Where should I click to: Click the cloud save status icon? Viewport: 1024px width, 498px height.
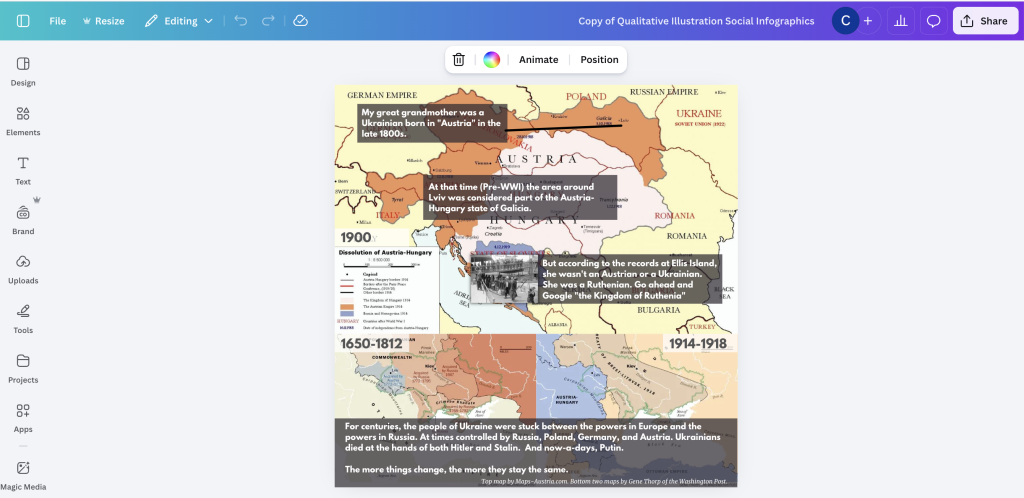(300, 21)
